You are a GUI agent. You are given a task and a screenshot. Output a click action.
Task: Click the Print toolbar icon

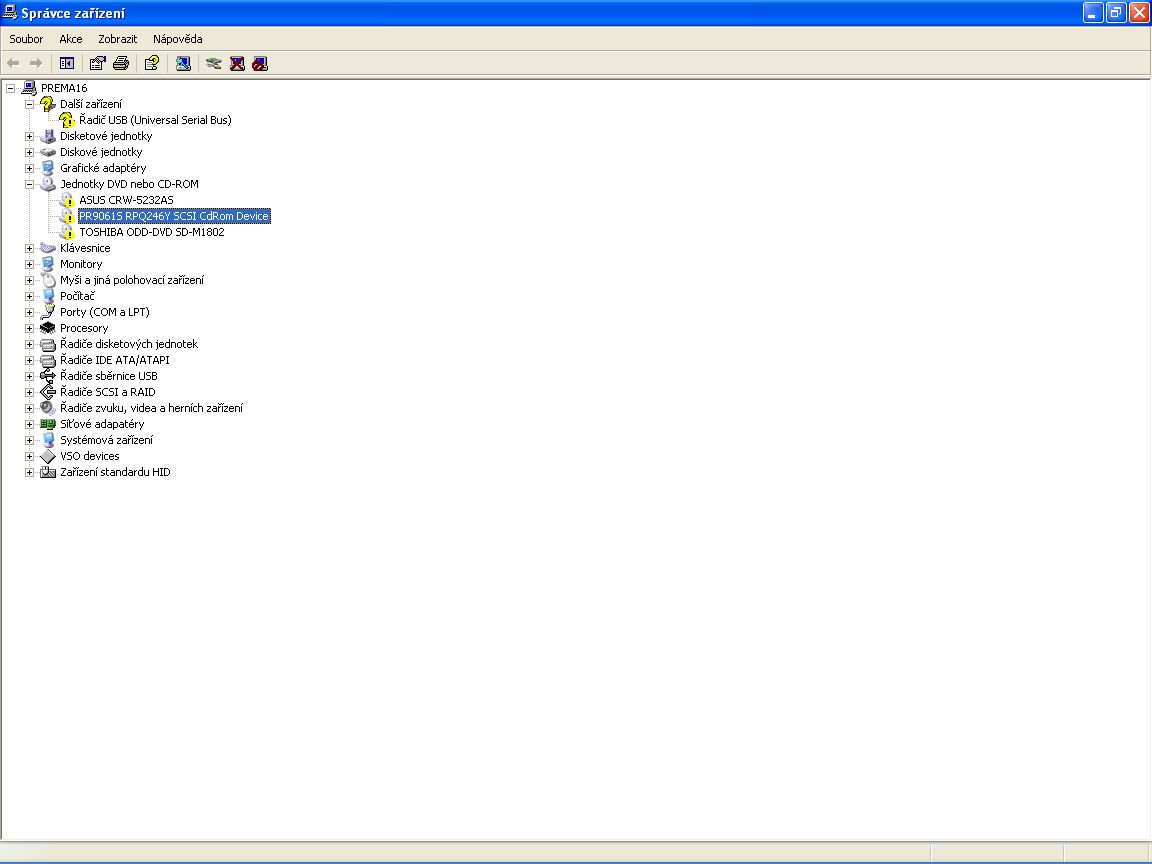[121, 64]
